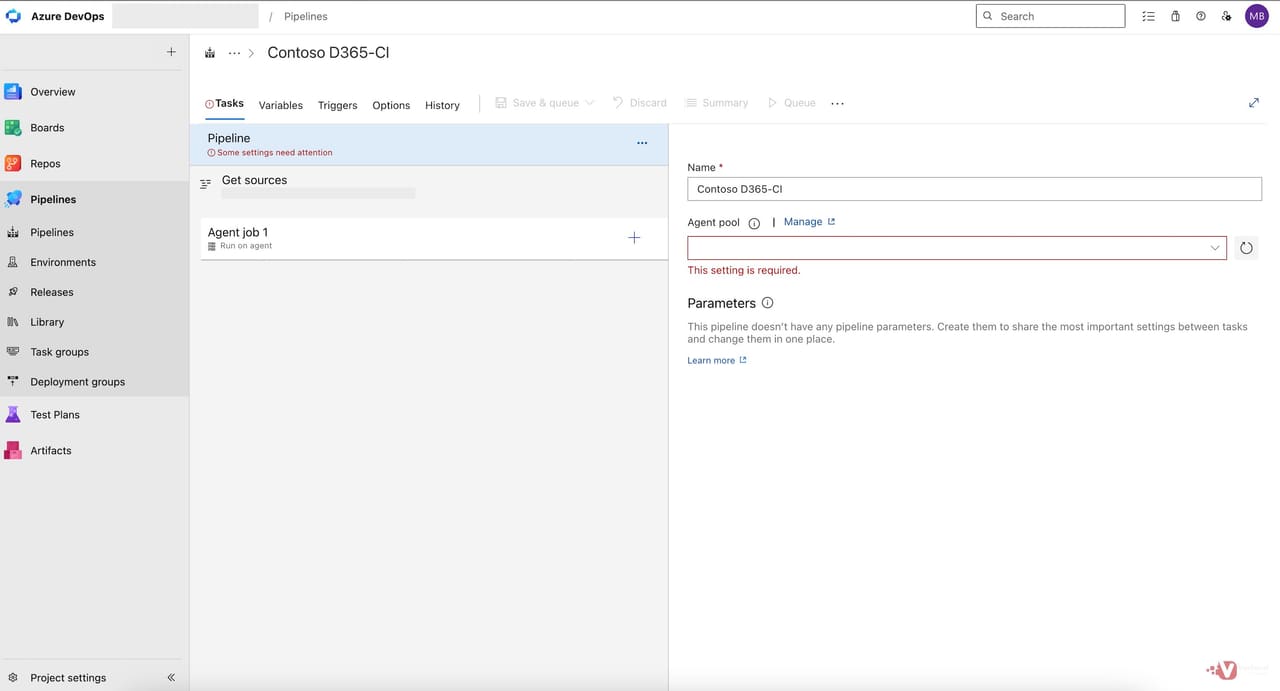Select the Pipeline settings row
Screen dimensions: 1280x691
pyautogui.click(x=428, y=145)
